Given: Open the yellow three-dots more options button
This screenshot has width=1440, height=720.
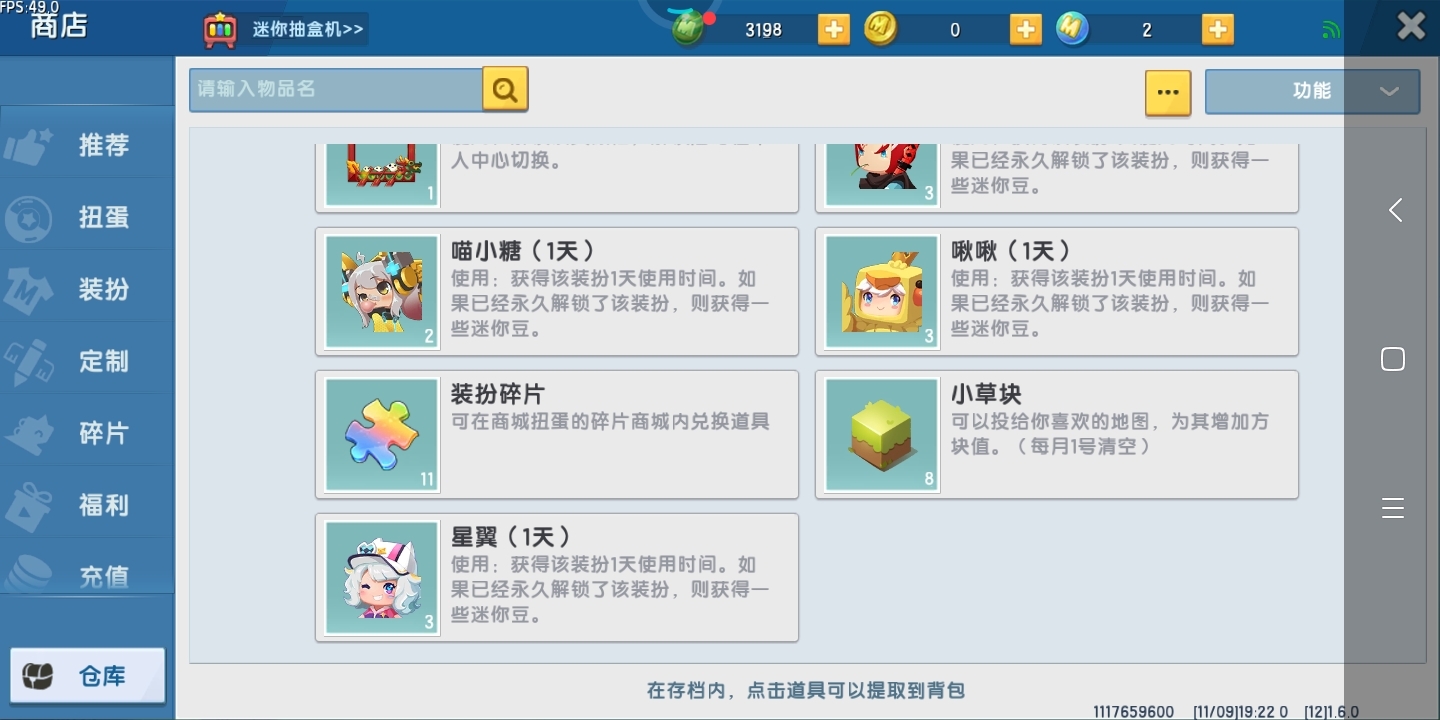Looking at the screenshot, I should [x=1167, y=92].
